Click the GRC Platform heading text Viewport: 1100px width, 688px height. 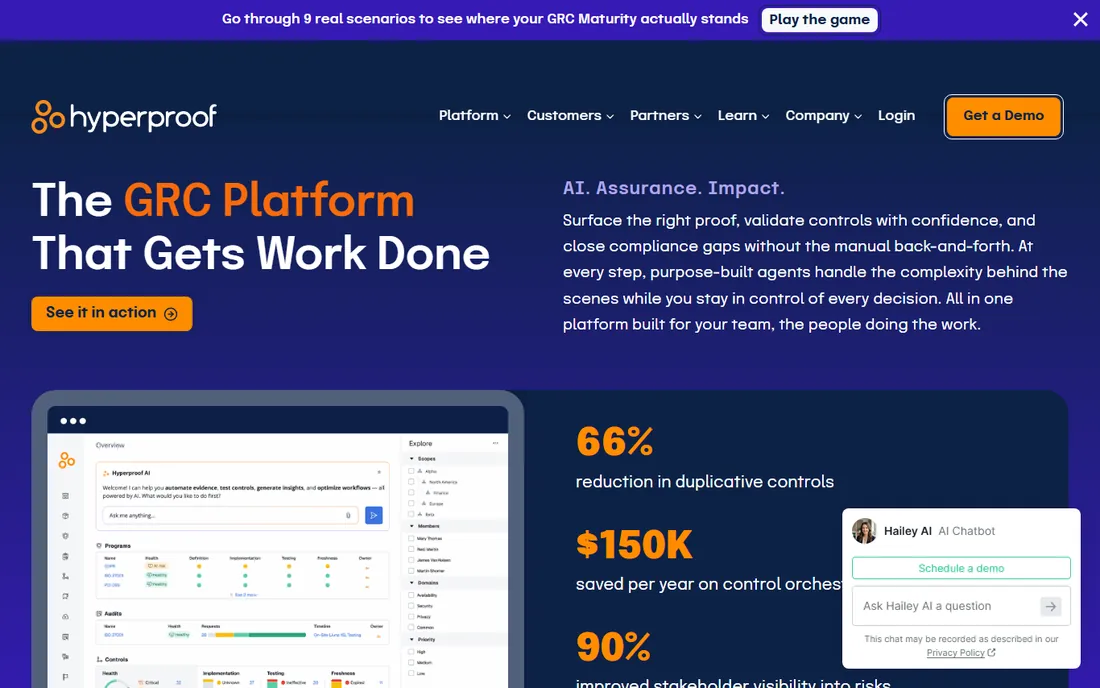[269, 201]
